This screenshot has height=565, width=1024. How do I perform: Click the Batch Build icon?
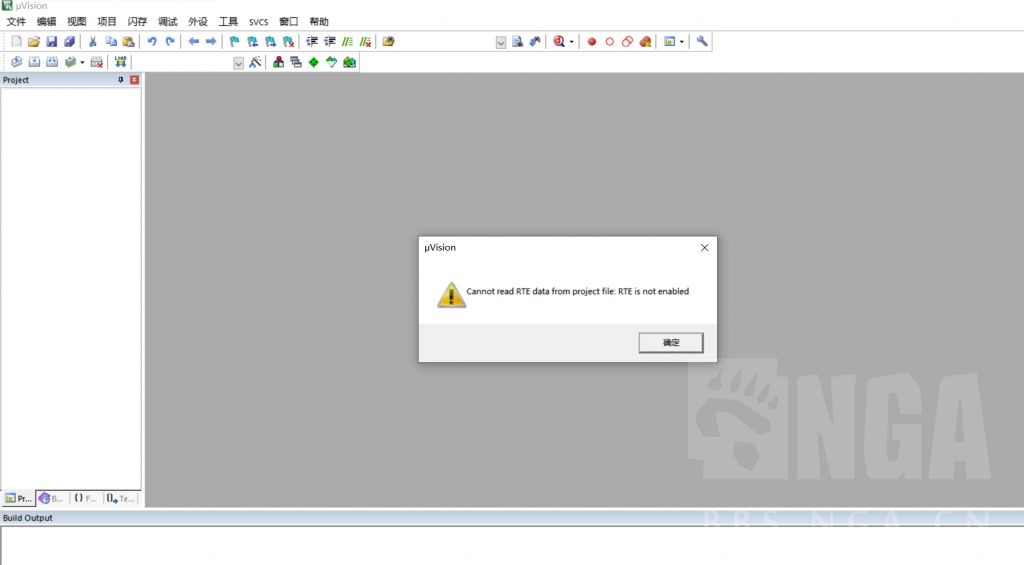[70, 62]
